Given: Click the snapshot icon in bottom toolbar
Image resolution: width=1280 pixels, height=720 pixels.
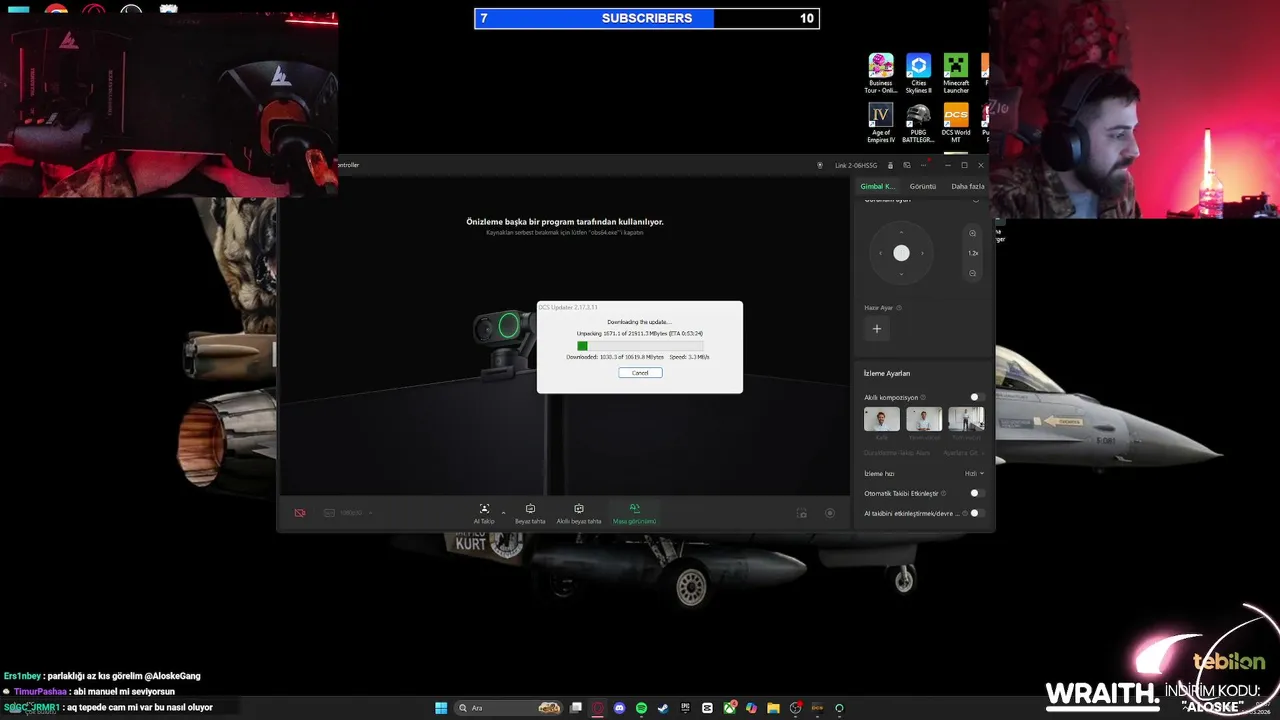Looking at the screenshot, I should (x=801, y=513).
